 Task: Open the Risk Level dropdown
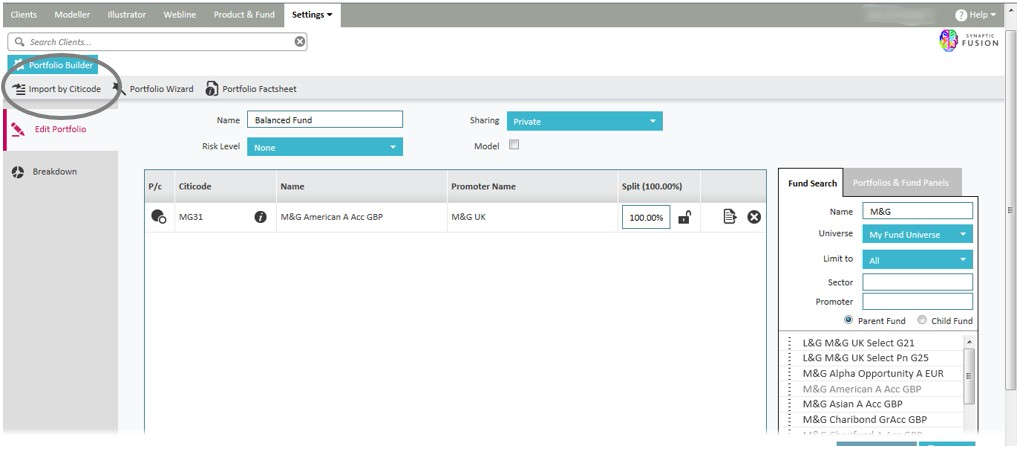(x=325, y=147)
